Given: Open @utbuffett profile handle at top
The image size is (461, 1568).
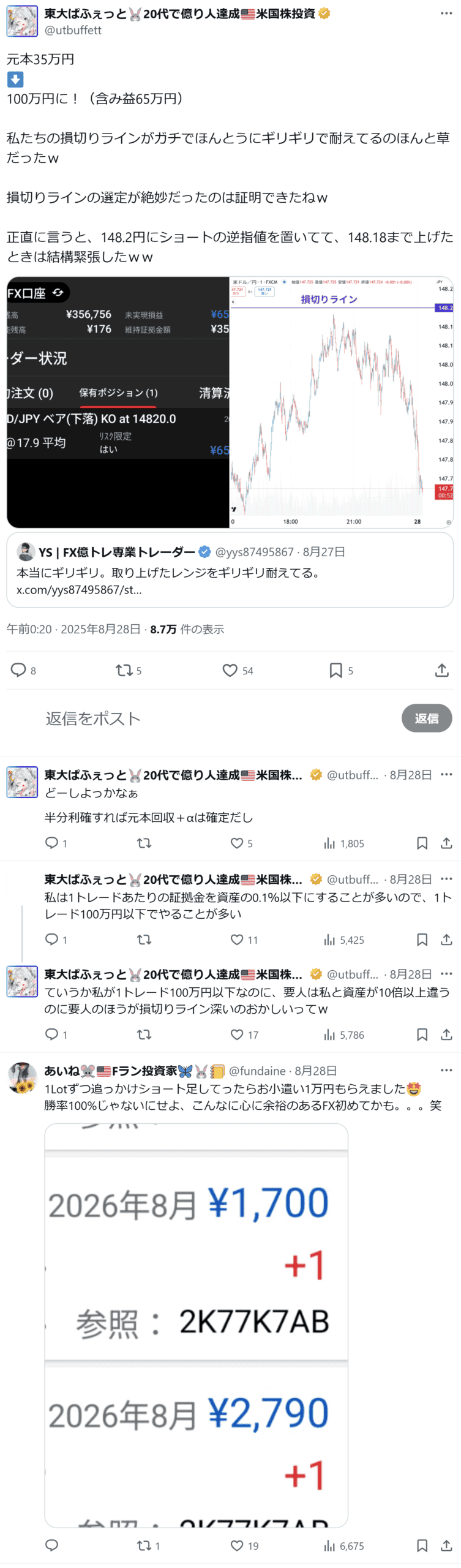Looking at the screenshot, I should click(x=73, y=30).
